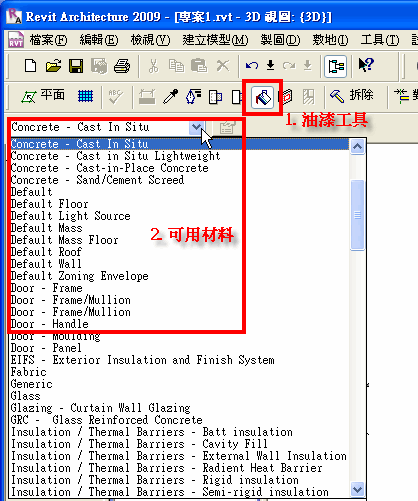Click the list scrollbar thumb
The image size is (418, 501).
[x=357, y=215]
